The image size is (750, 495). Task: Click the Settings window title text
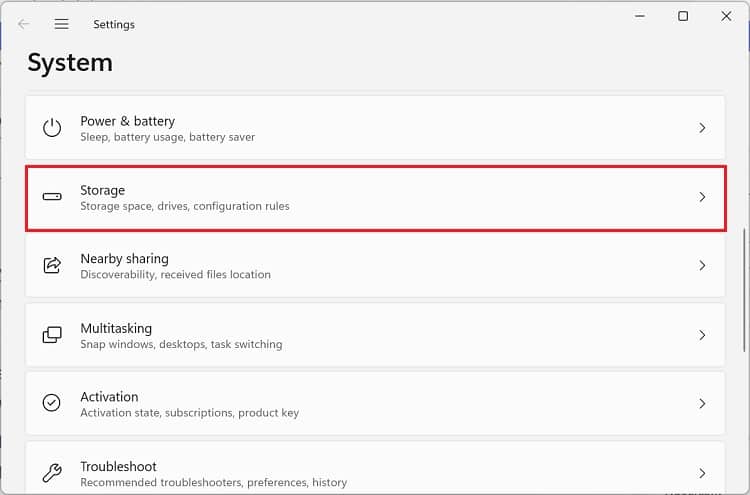pyautogui.click(x=114, y=24)
